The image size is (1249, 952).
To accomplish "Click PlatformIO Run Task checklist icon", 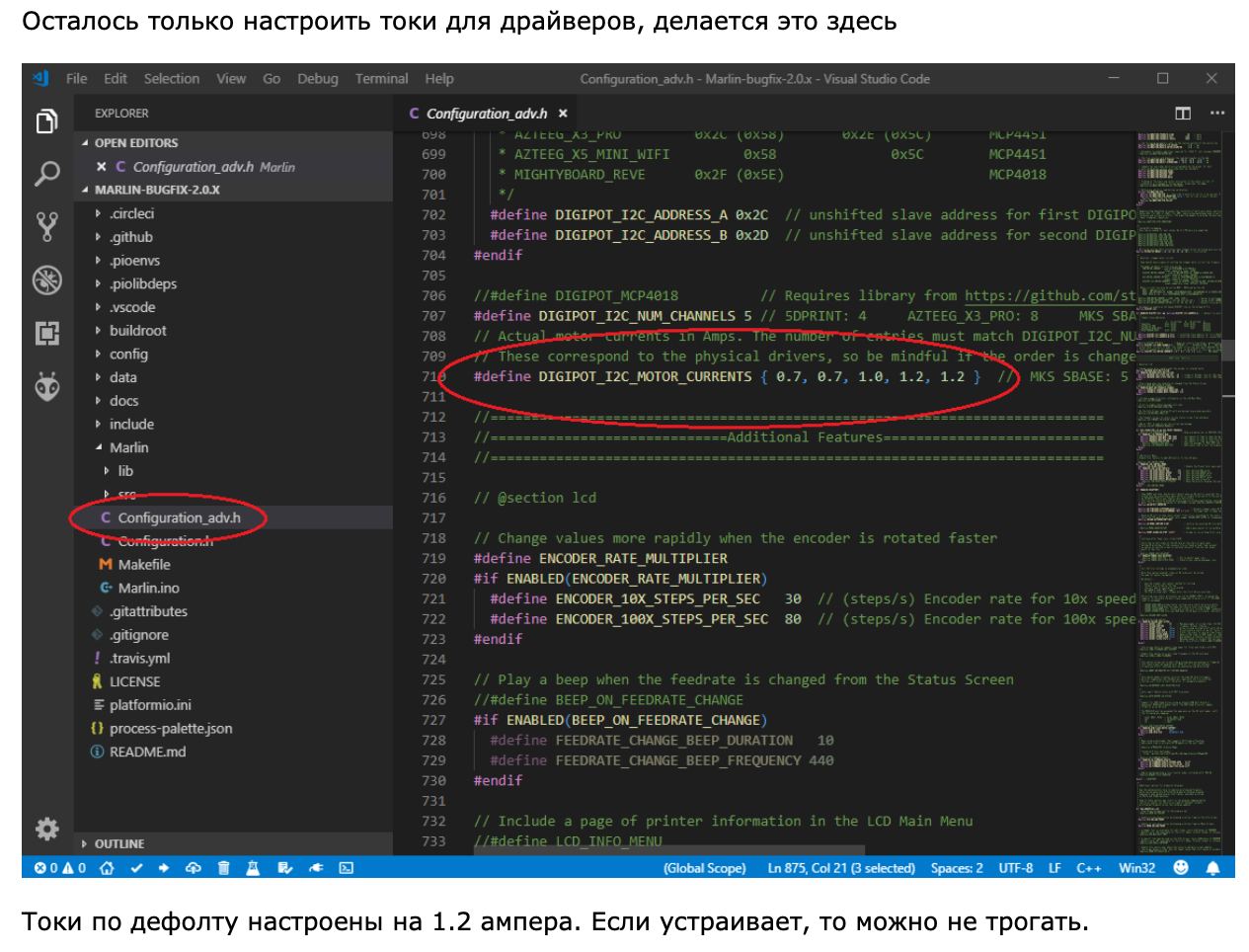I will (x=285, y=868).
